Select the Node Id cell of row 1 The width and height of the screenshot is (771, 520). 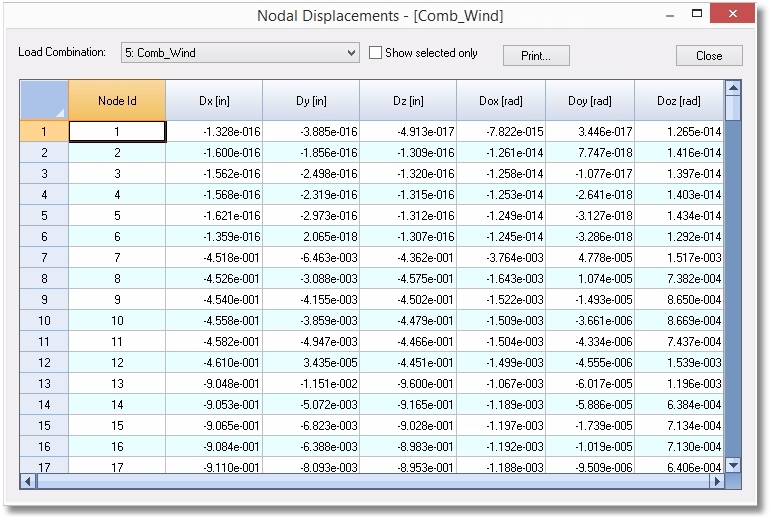pos(117,132)
